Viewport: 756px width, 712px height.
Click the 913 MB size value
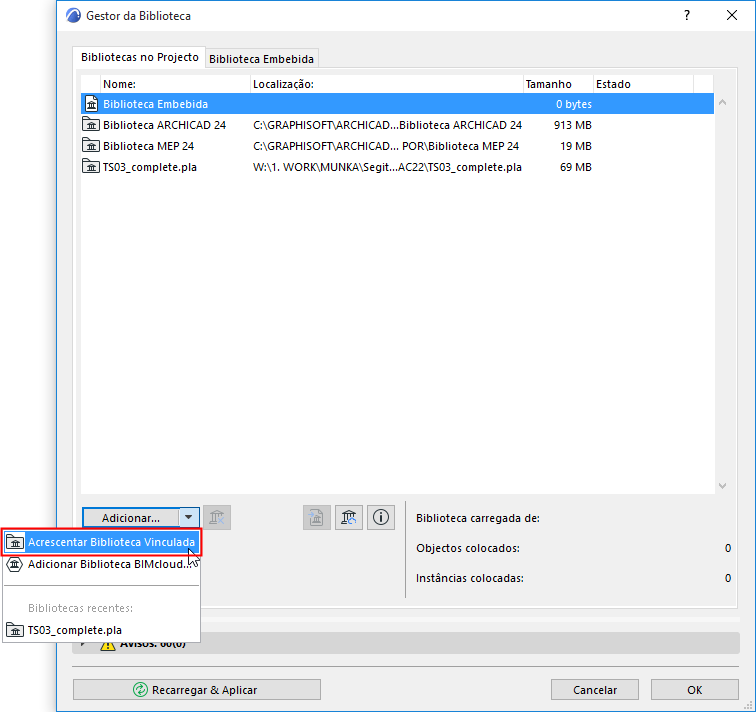(572, 125)
